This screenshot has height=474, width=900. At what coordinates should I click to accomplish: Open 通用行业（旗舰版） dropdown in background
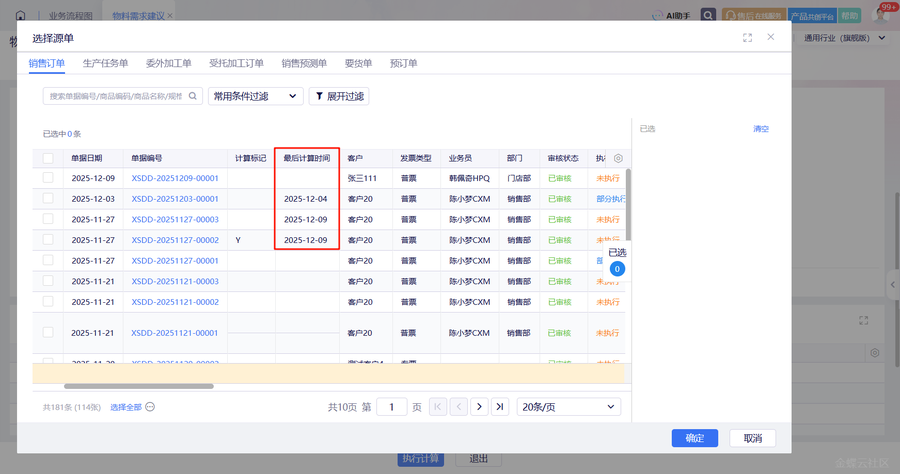click(844, 38)
